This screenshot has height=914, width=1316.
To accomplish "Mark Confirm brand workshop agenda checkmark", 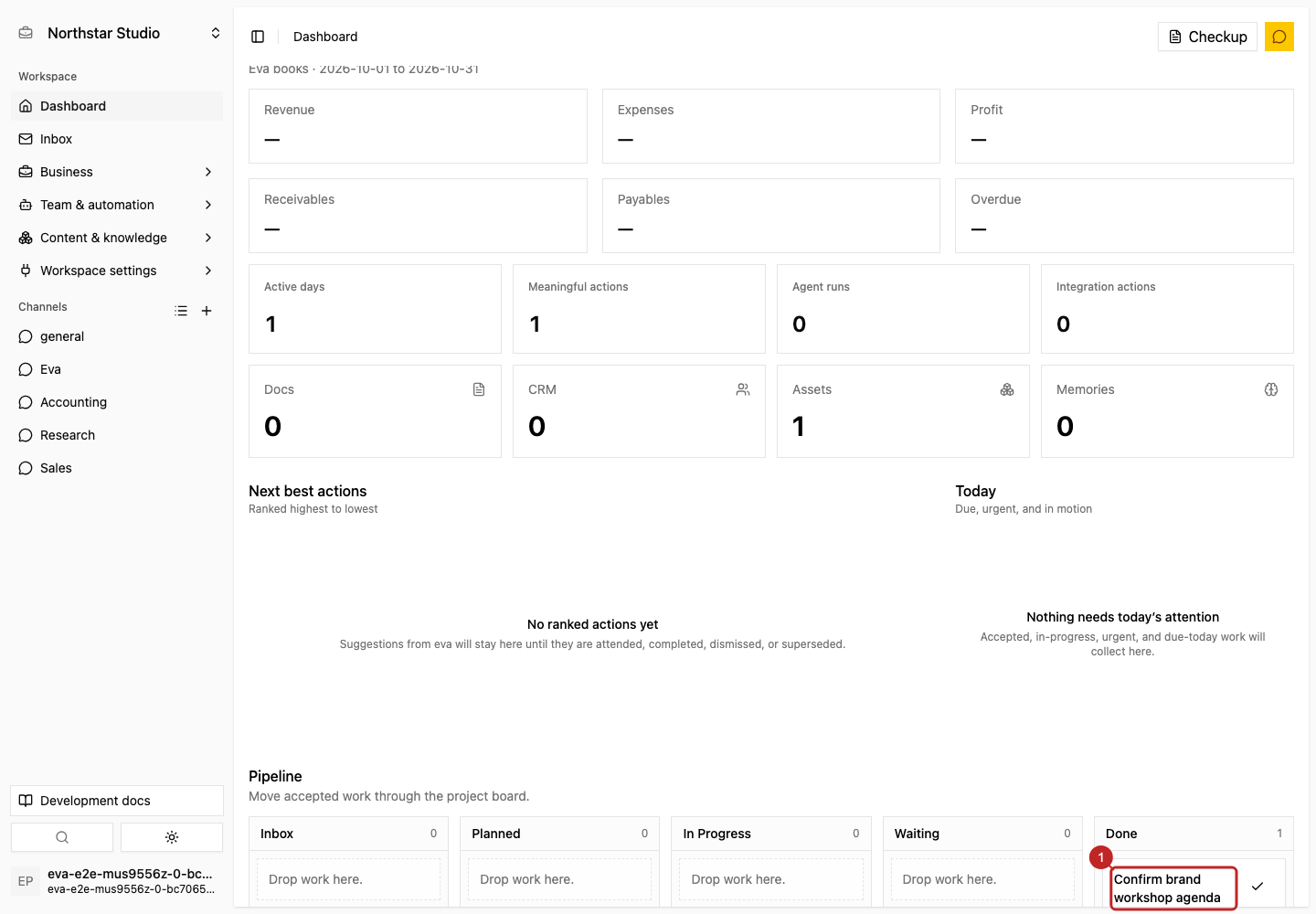I will 1258,886.
